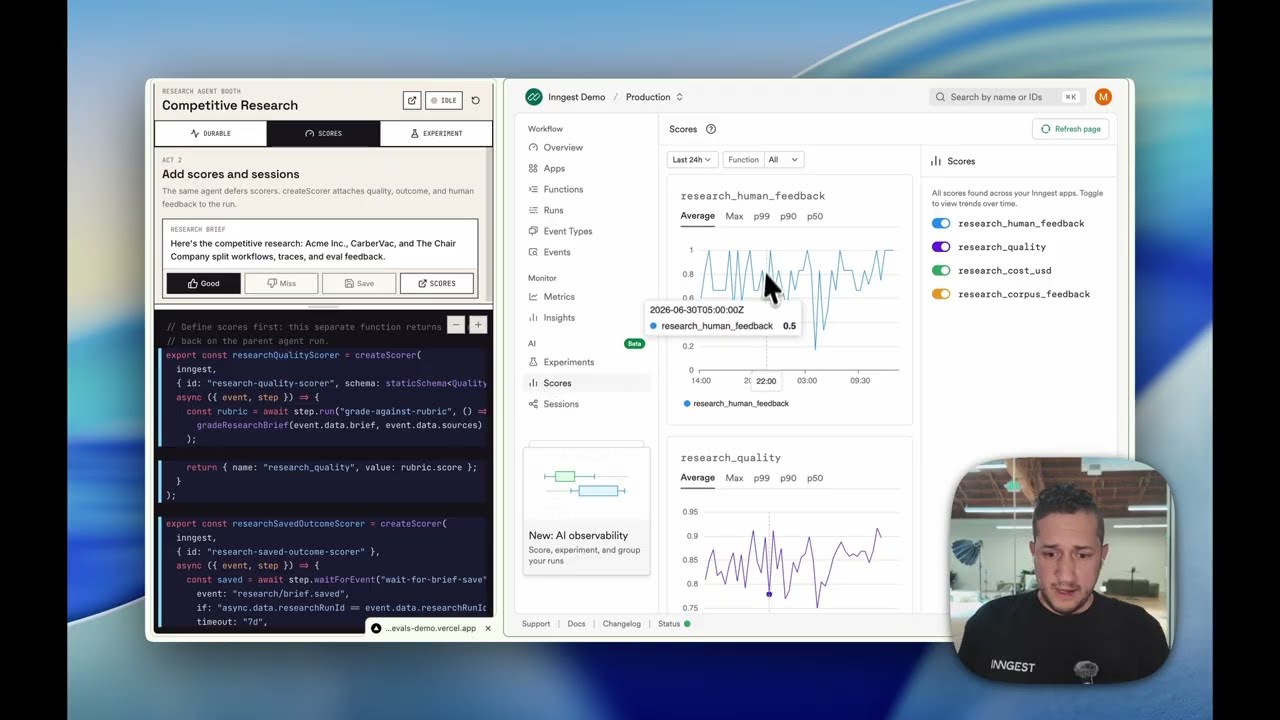The width and height of the screenshot is (1280, 720).
Task: Toggle research_cost_usd score switch
Action: [940, 270]
